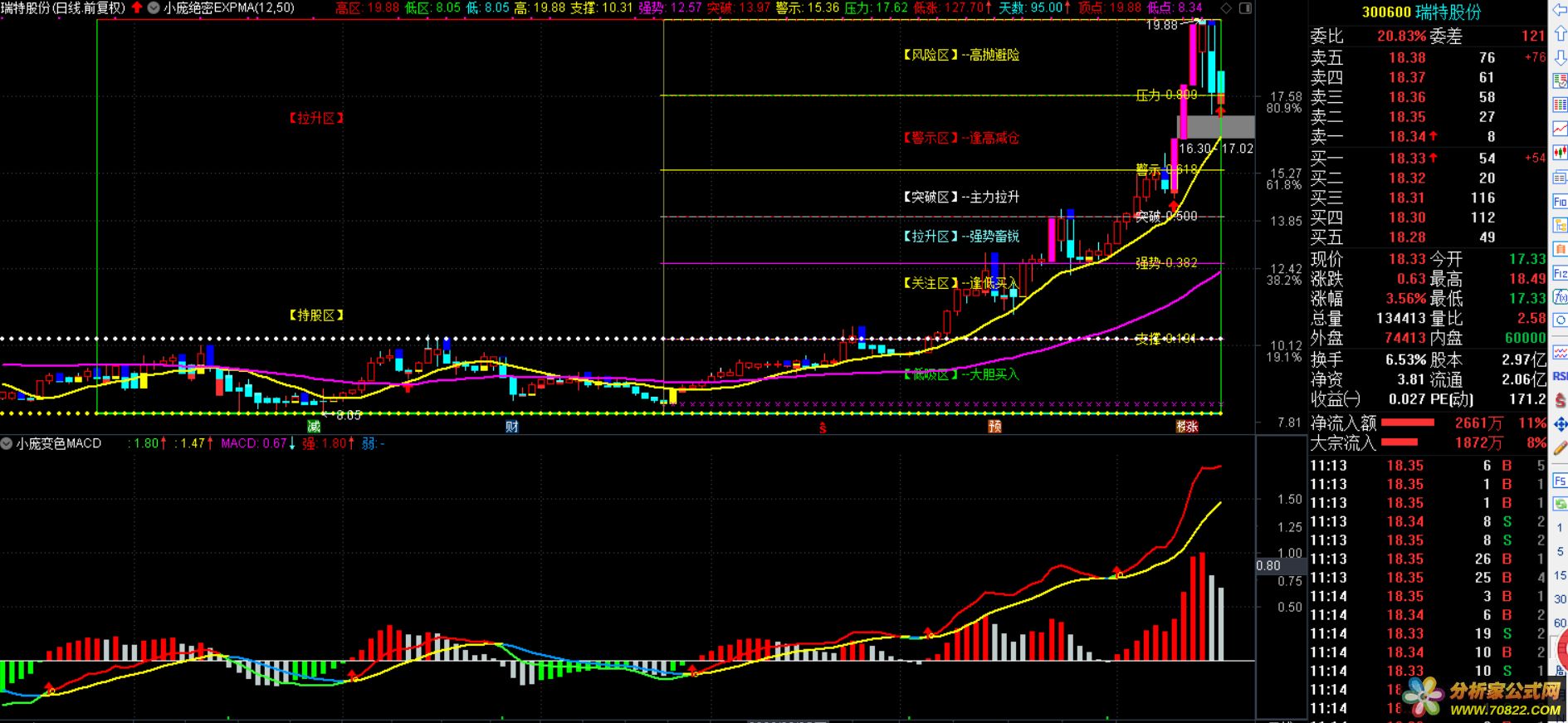Click the back arrow in the right sidebar
This screenshot has width=1568, height=723.
[x=1560, y=10]
